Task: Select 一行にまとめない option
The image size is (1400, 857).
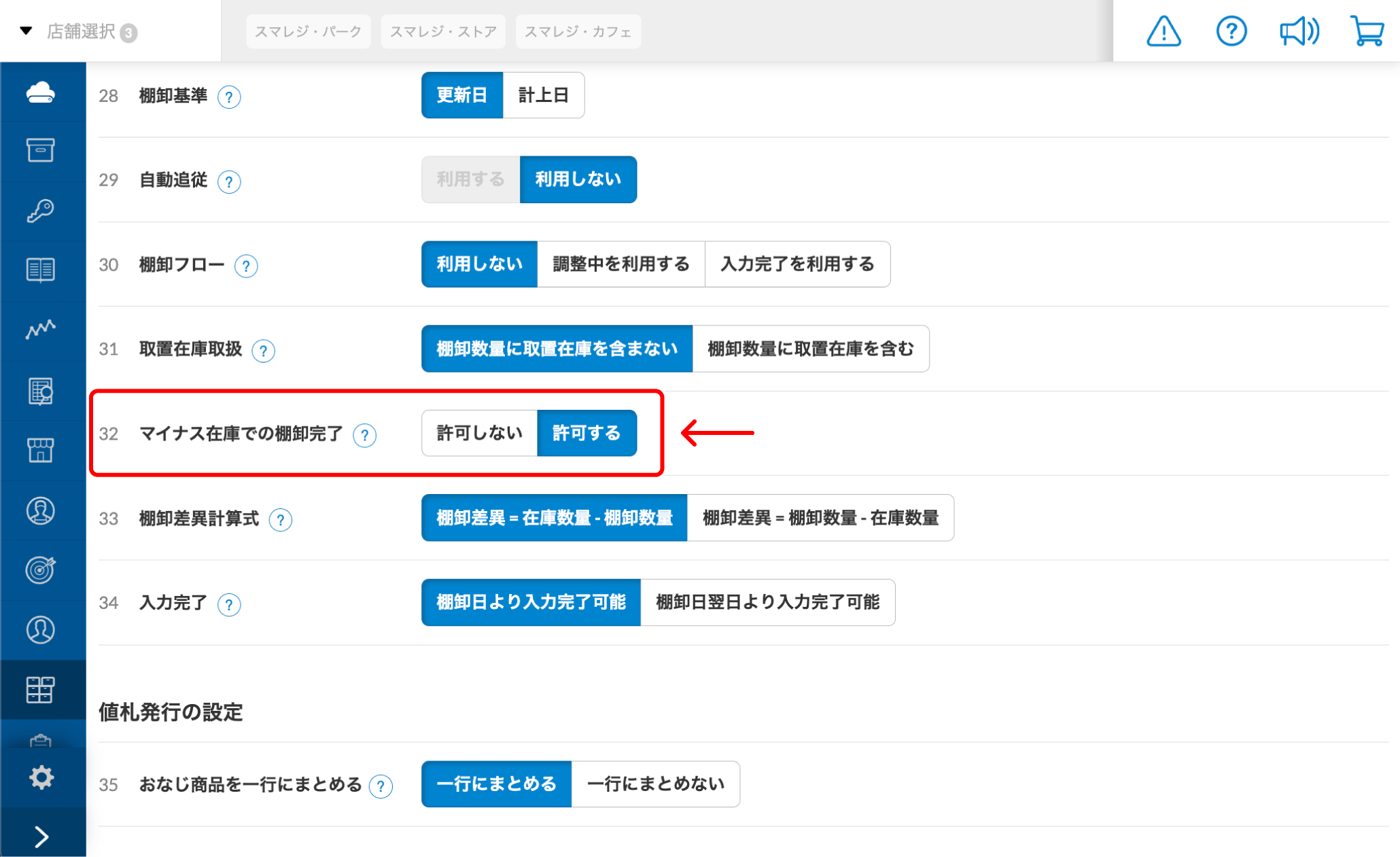Action: pos(656,784)
